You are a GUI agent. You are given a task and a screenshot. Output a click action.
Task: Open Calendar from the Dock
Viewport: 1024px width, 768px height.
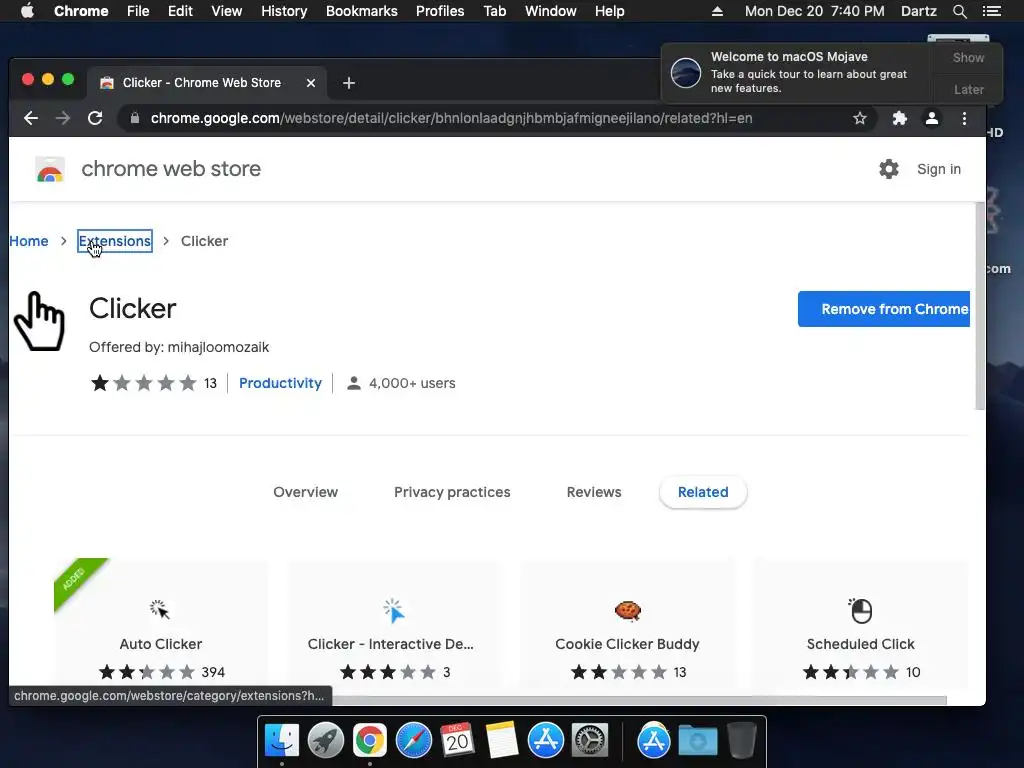pyautogui.click(x=457, y=740)
